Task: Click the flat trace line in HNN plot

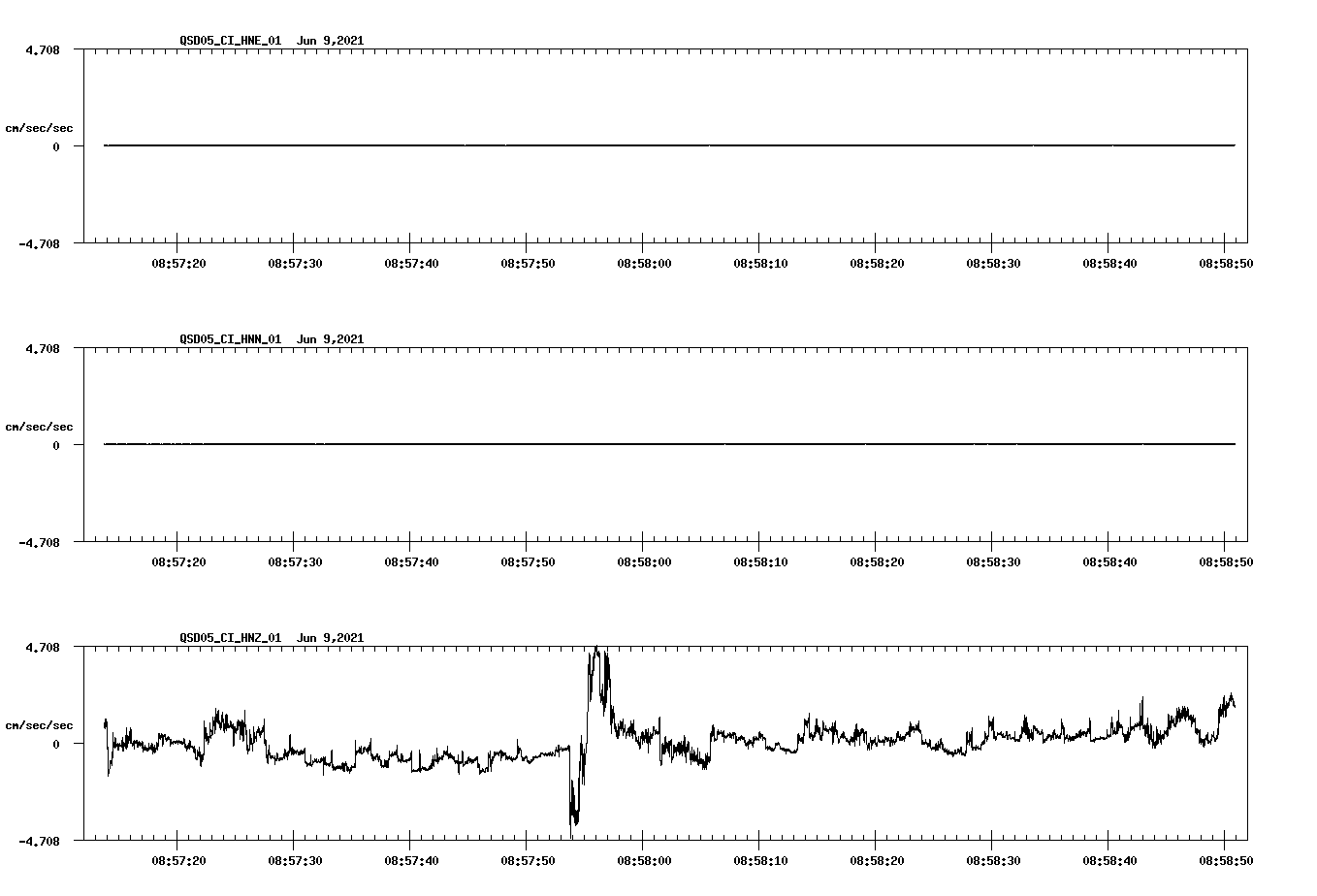Action: pyautogui.click(x=669, y=444)
